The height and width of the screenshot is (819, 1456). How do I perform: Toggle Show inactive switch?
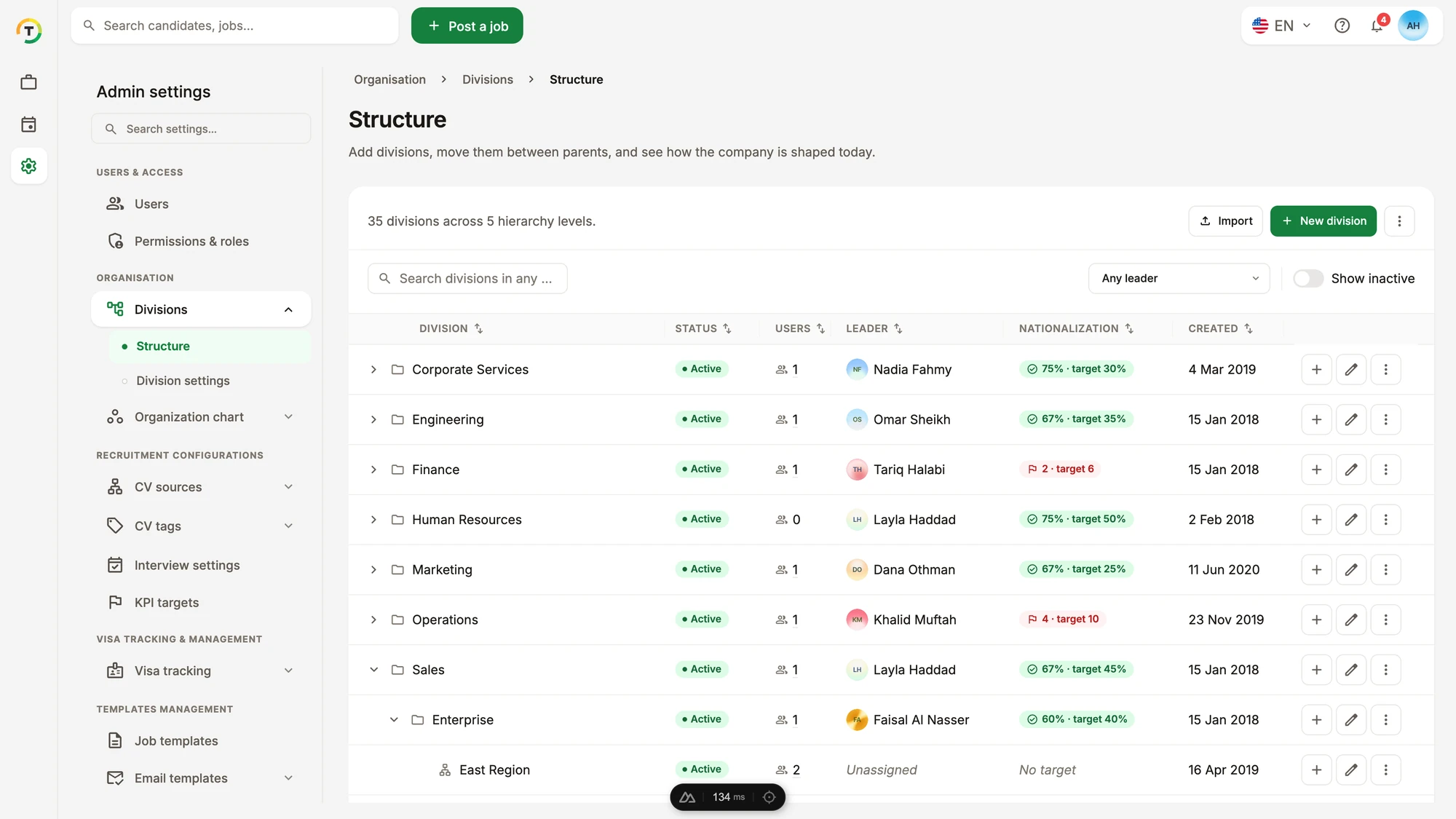point(1307,278)
